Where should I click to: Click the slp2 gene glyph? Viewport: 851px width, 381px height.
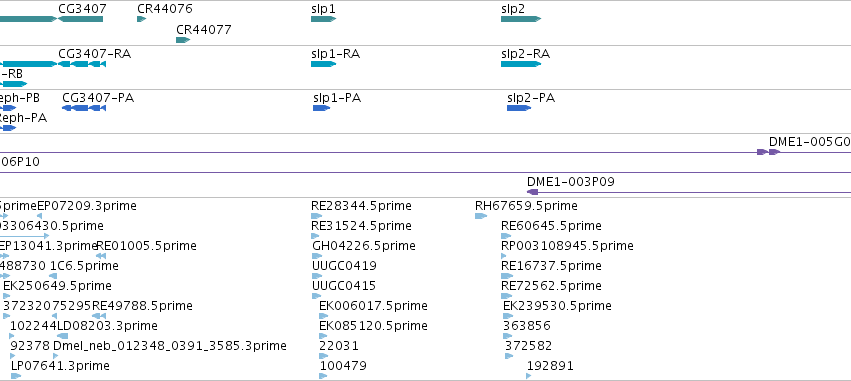point(521,19)
